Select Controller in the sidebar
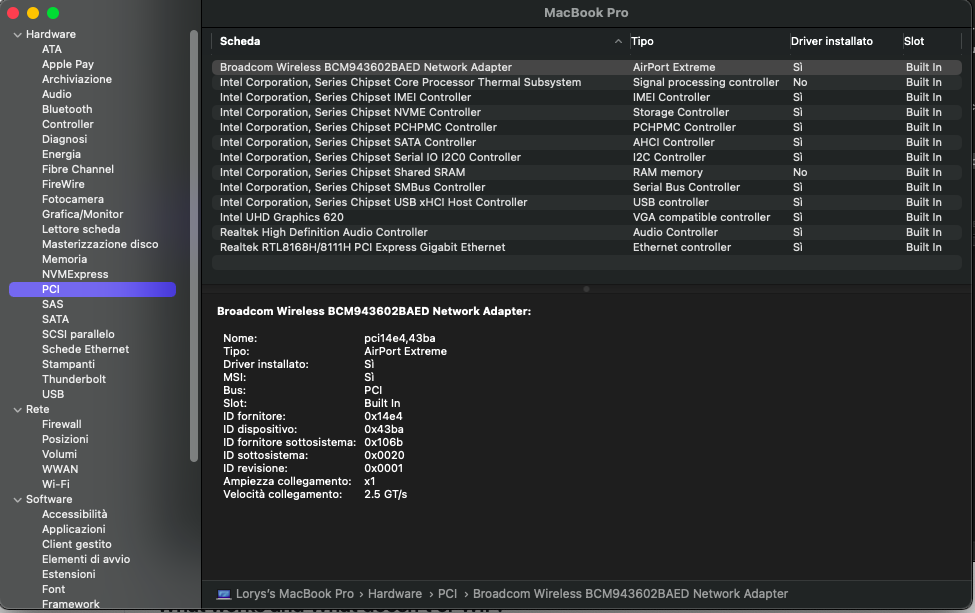The height and width of the screenshot is (613, 975). point(67,124)
